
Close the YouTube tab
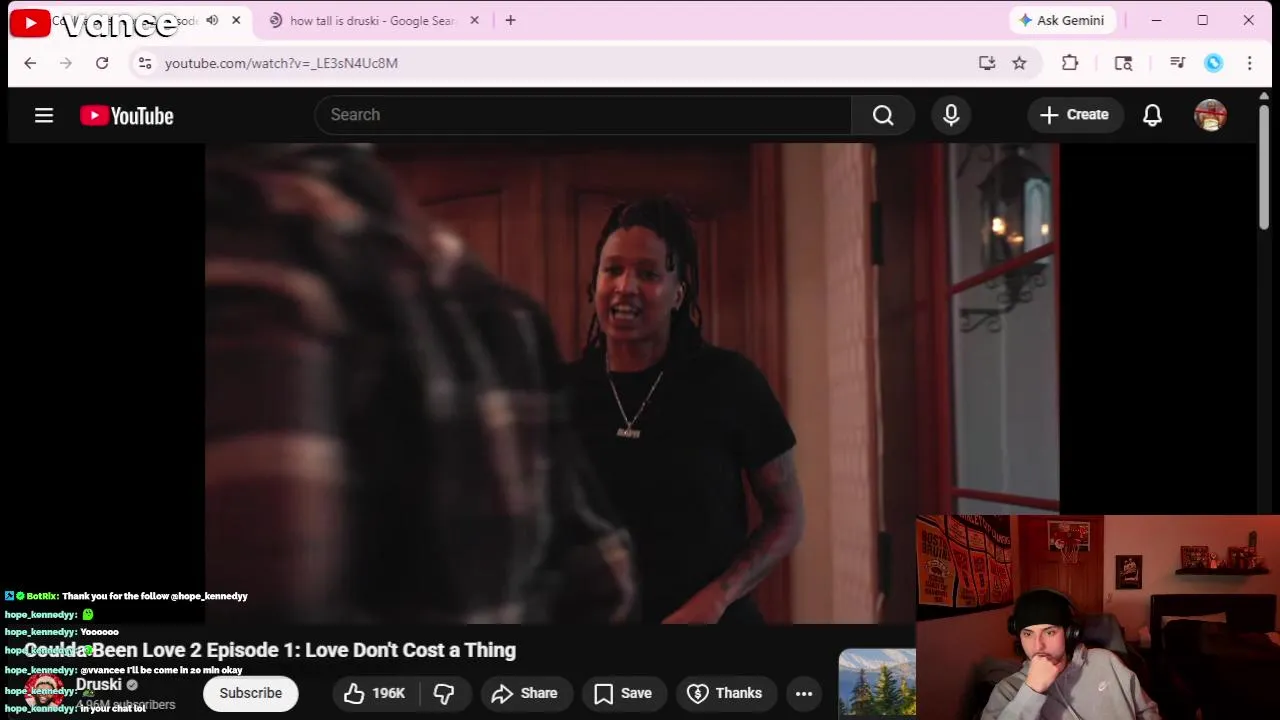point(236,20)
